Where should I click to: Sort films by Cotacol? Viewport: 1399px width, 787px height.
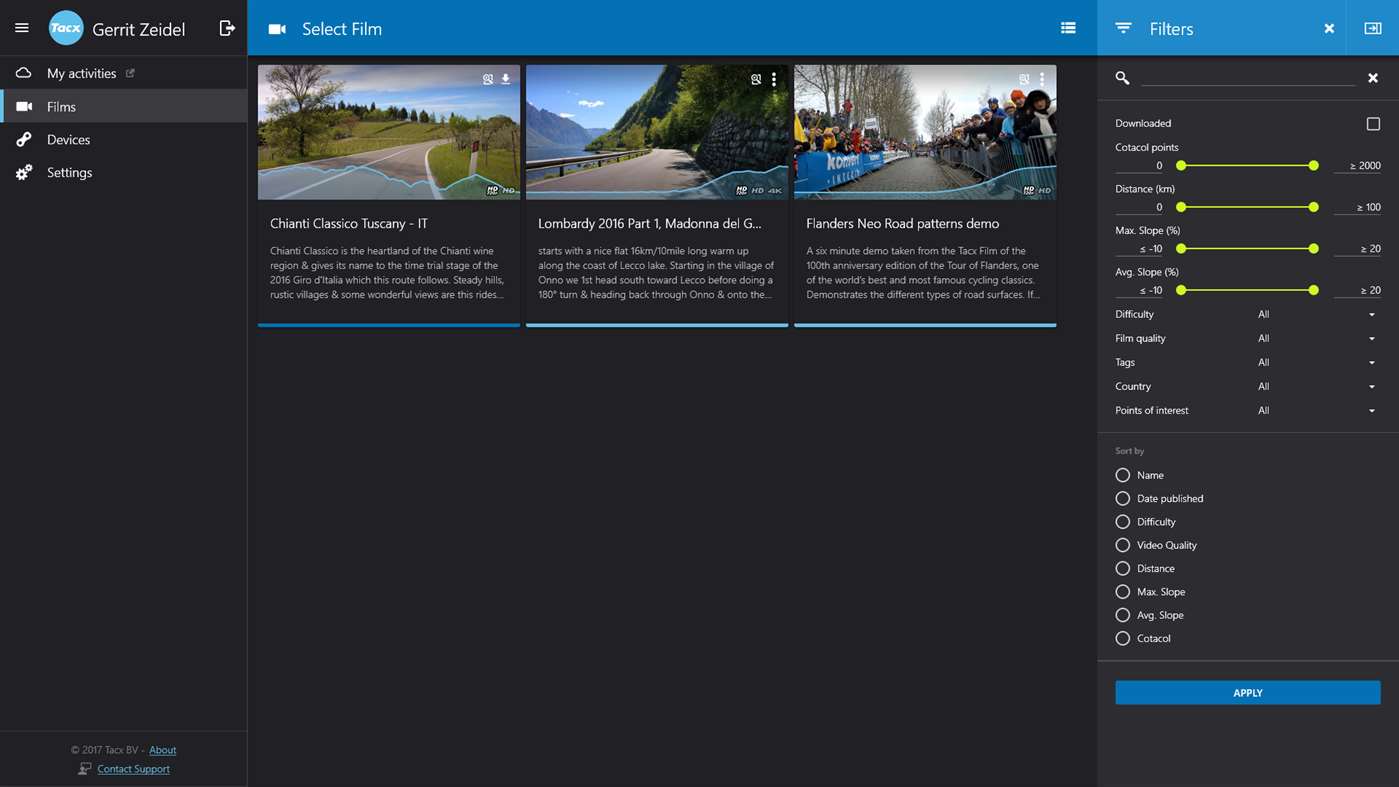click(x=1123, y=638)
